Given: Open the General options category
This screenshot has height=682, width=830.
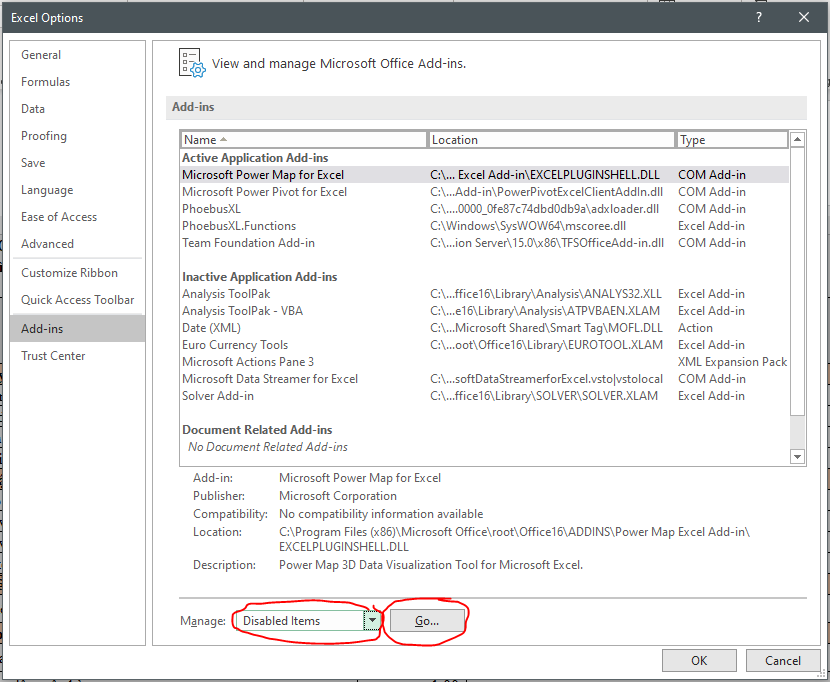Looking at the screenshot, I should [41, 55].
